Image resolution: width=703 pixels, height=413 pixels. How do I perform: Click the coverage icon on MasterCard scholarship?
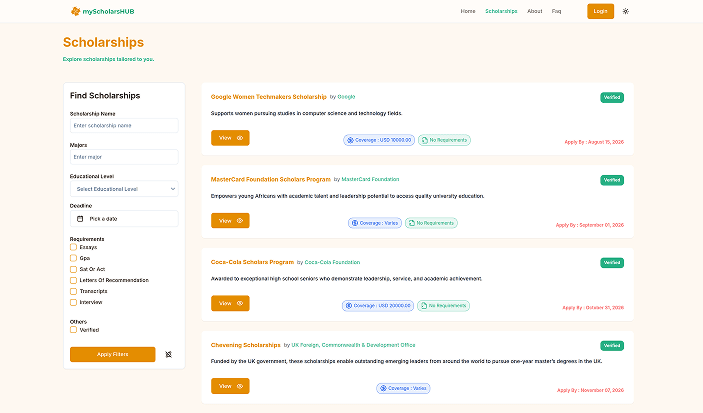(x=354, y=222)
